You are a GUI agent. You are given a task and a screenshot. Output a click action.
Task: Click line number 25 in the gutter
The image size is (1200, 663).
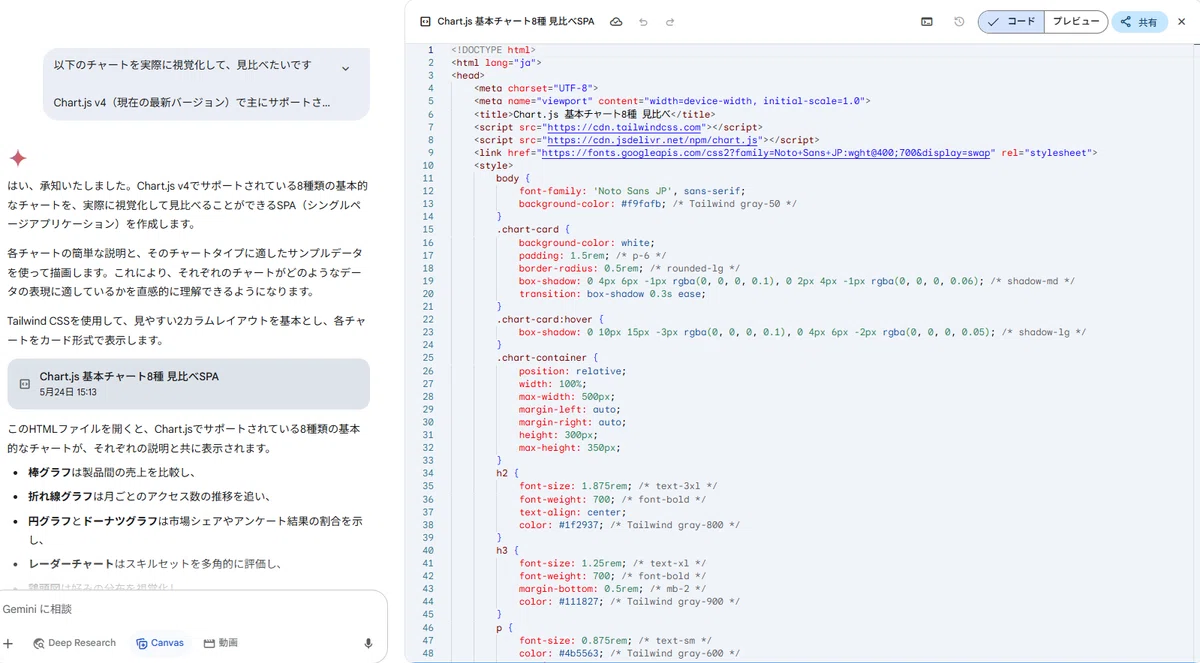click(428, 357)
